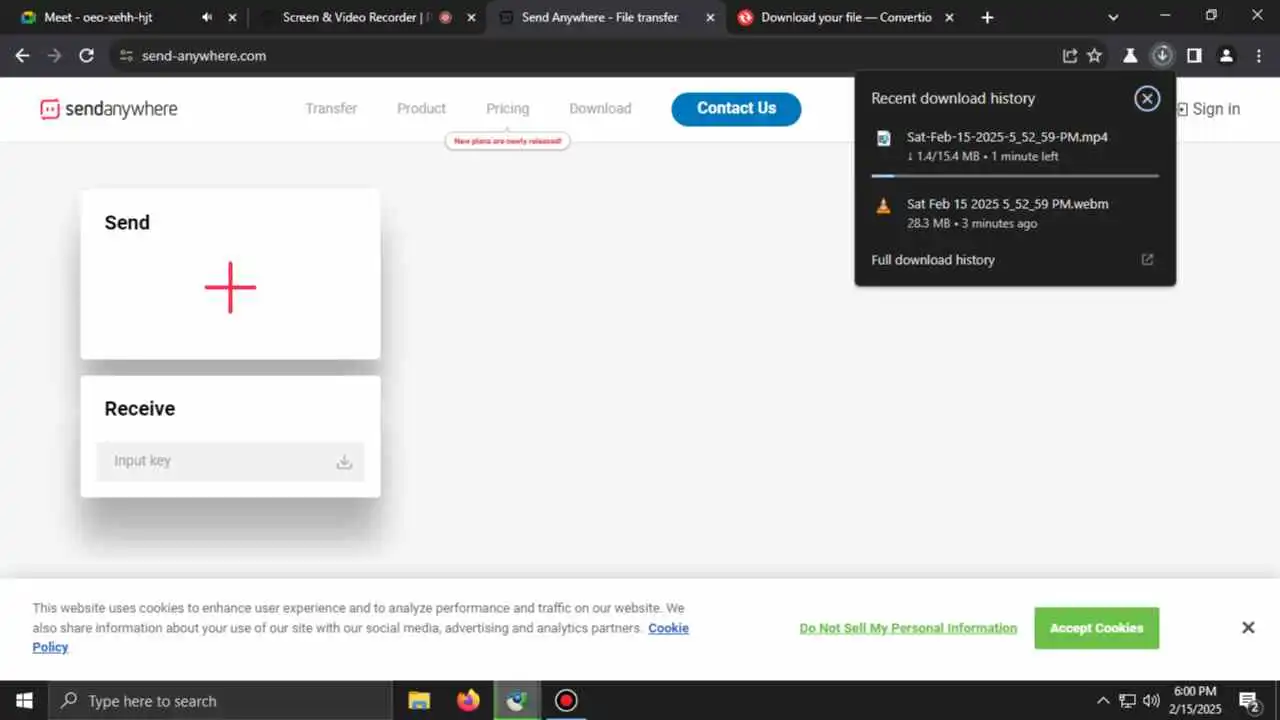
Task: Open the network icon in system tray
Action: (1127, 701)
